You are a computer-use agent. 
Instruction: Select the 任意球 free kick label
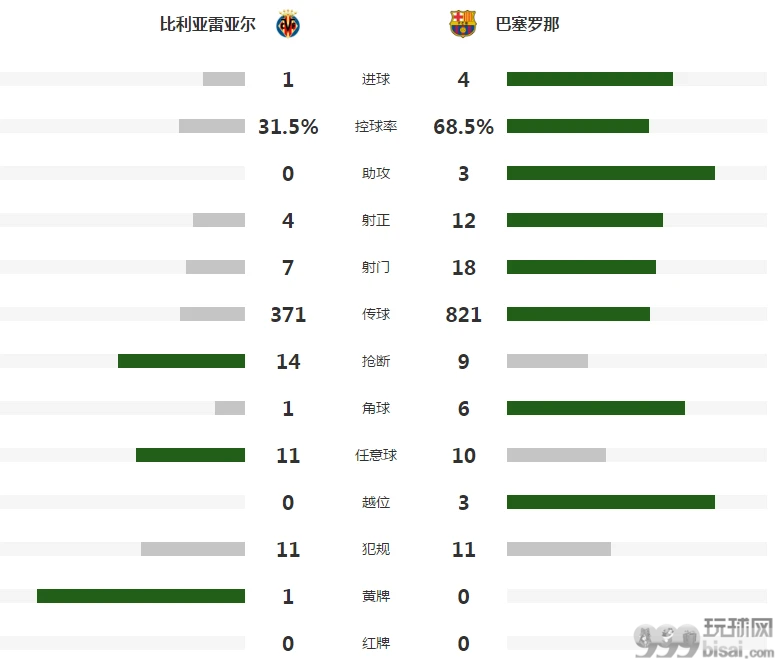376,455
